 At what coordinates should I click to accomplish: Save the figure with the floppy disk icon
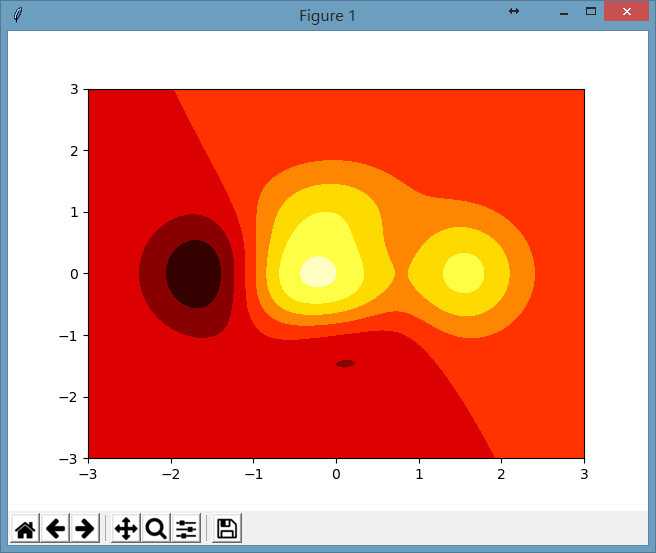(x=227, y=528)
